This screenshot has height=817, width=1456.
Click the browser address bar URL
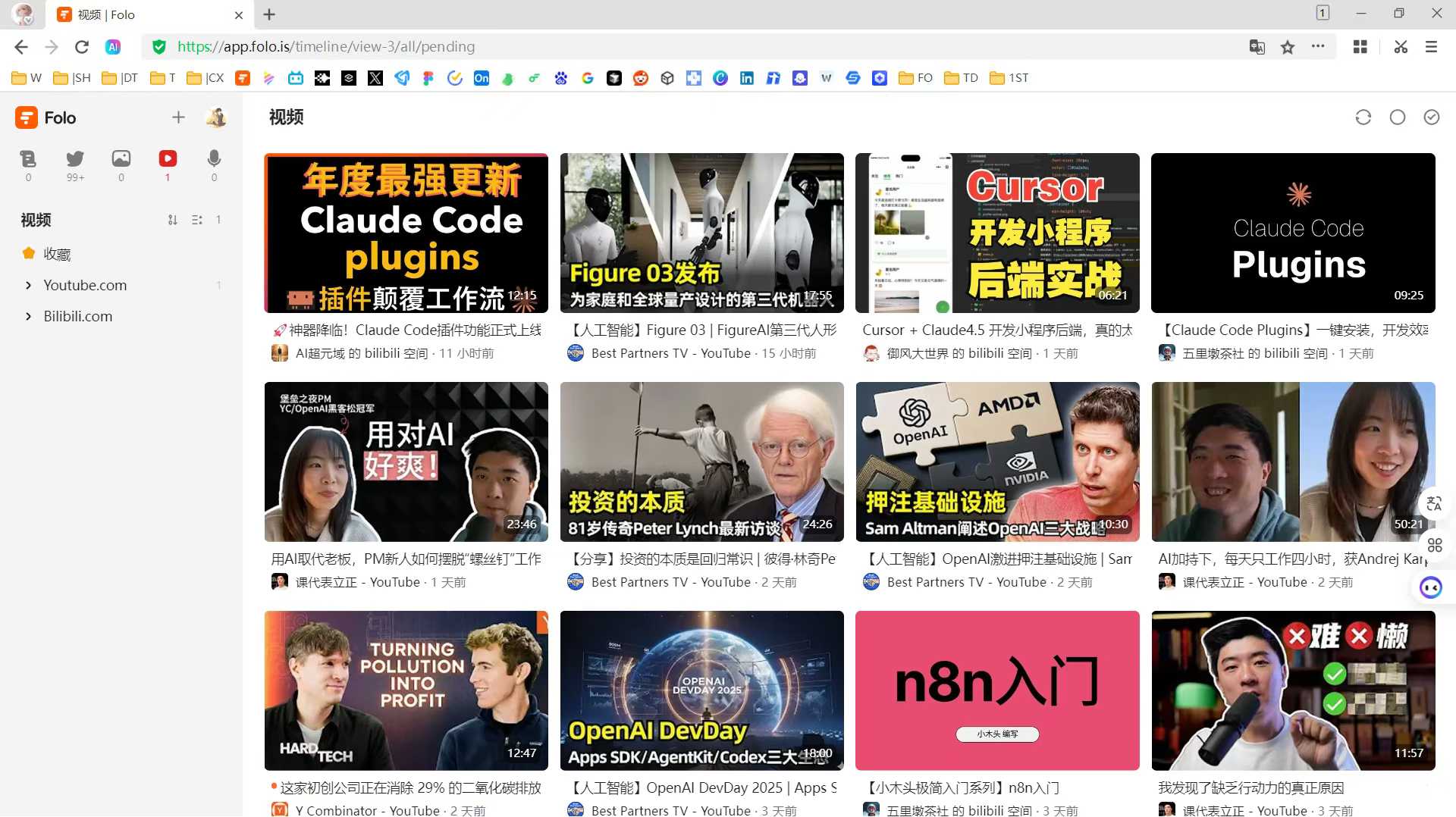[x=326, y=47]
